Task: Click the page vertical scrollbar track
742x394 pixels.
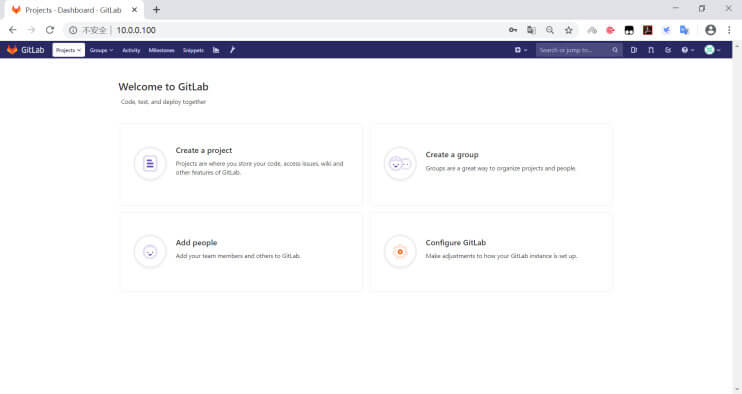Action: pos(737,218)
